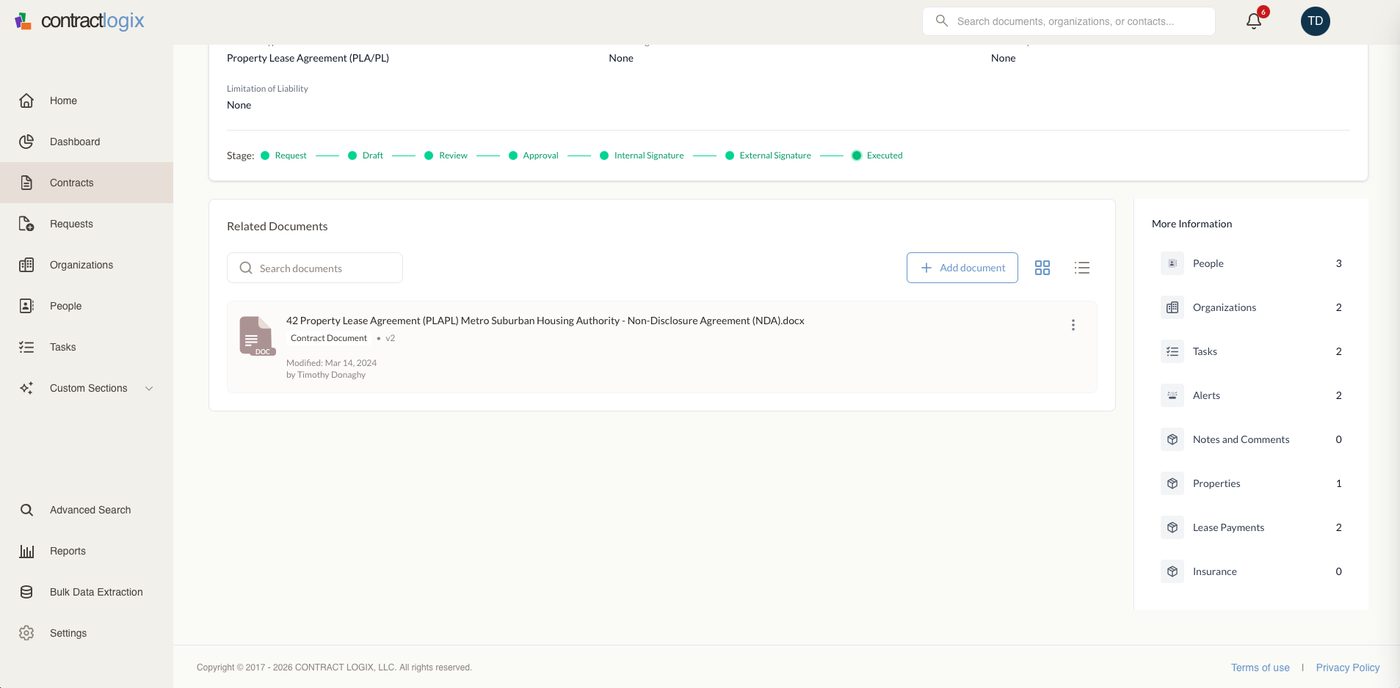Open the three-dot menu for the NDA document
1400x688 pixels.
click(x=1073, y=325)
